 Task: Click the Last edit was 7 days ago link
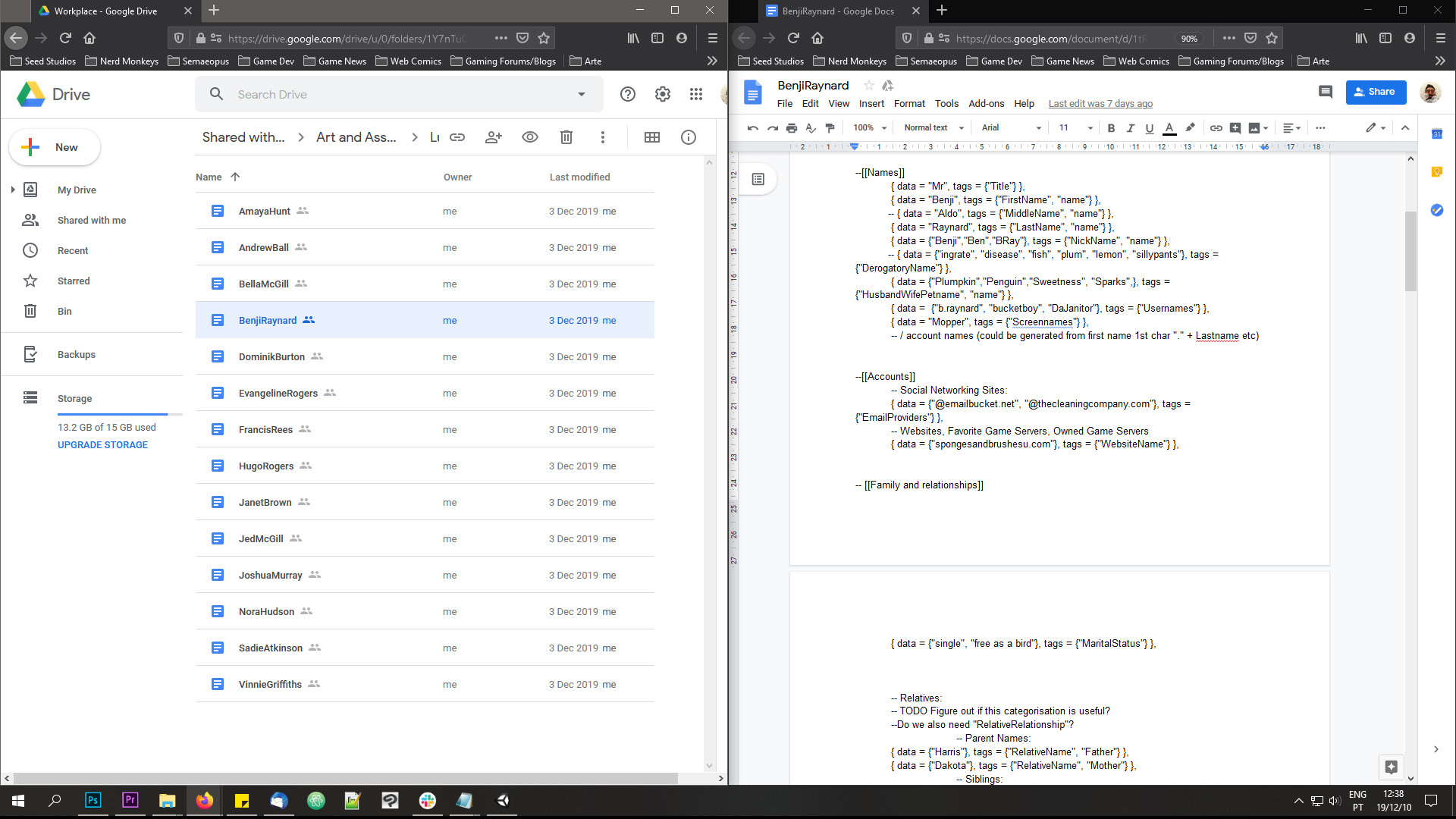click(1100, 104)
